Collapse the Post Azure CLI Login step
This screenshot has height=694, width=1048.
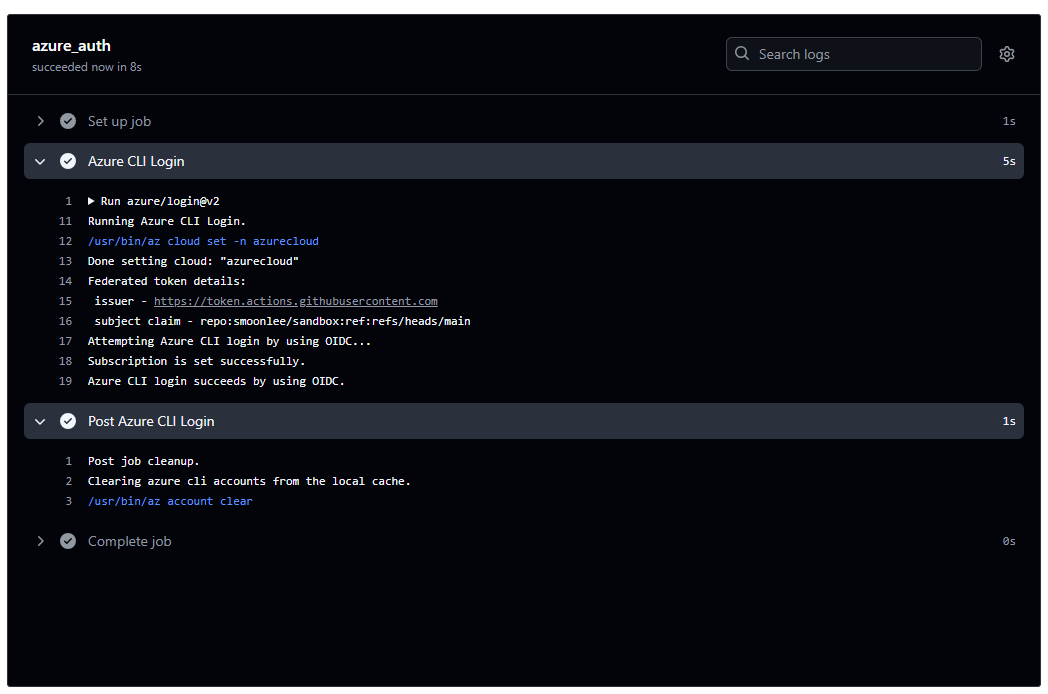point(40,421)
